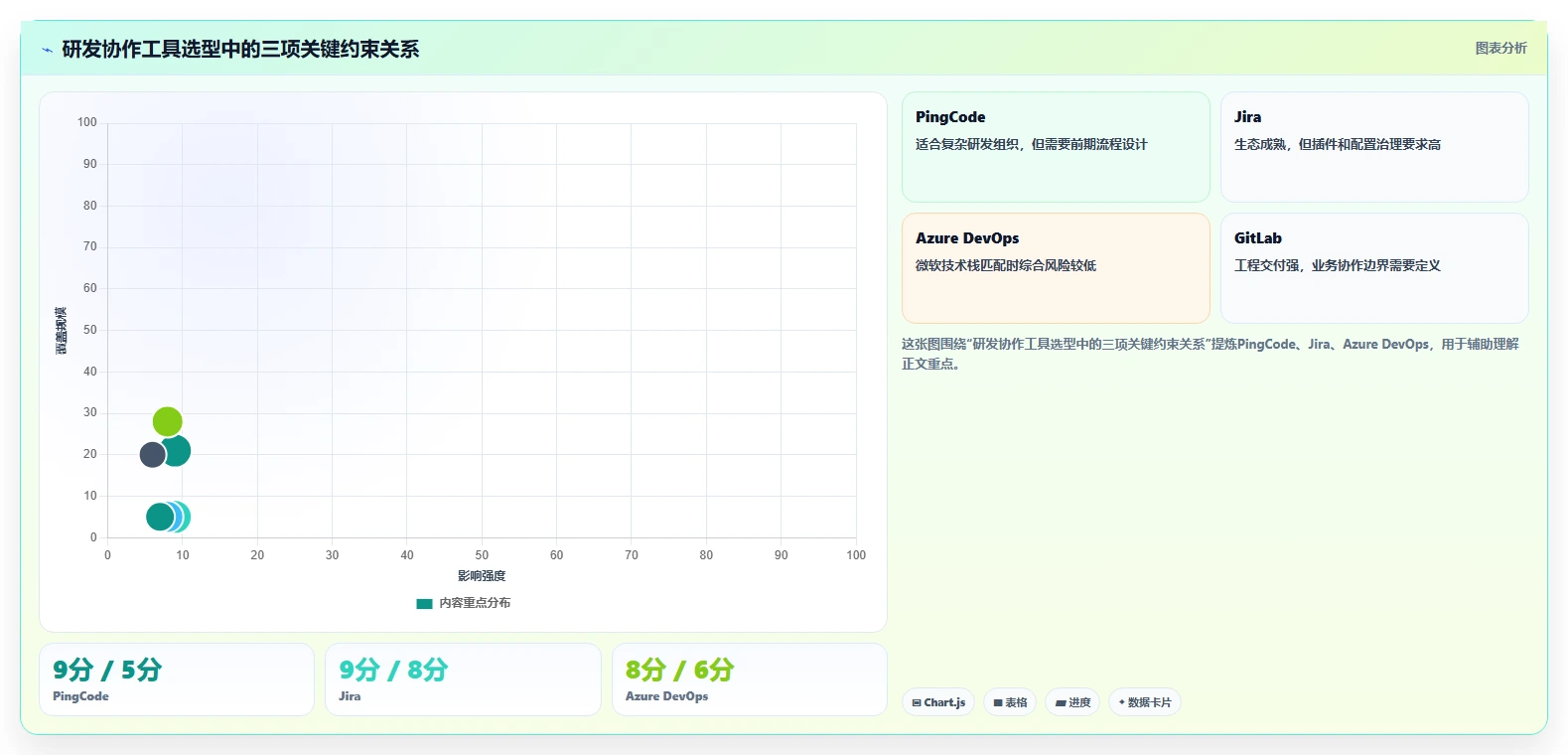This screenshot has width=1568, height=755.
Task: Click the 9分 / 8分 Jira score card
Action: (x=463, y=679)
